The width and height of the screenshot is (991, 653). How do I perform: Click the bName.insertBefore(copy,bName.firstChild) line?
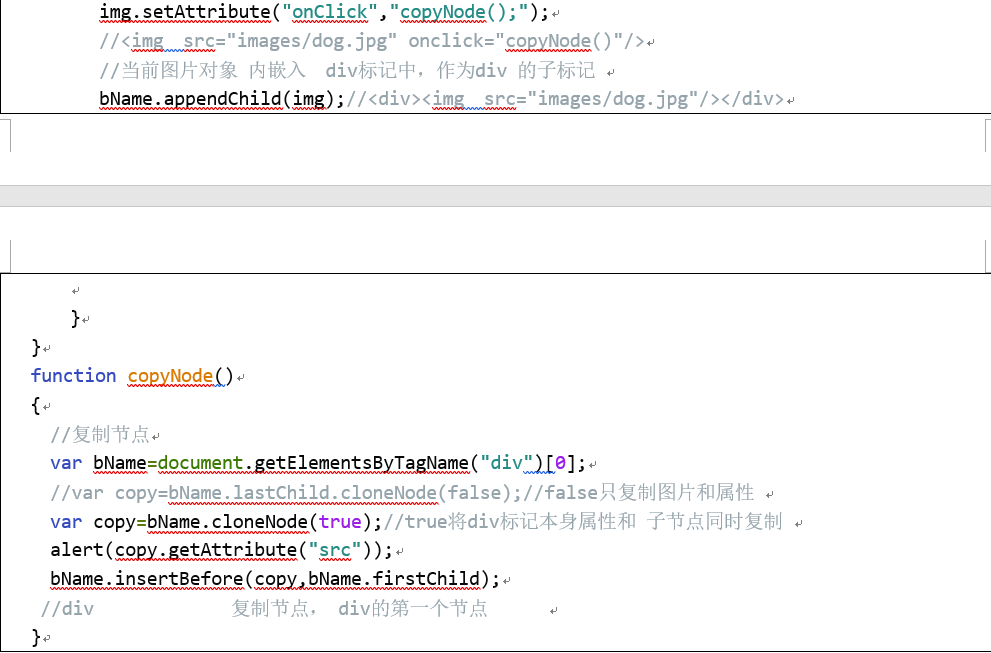275,579
